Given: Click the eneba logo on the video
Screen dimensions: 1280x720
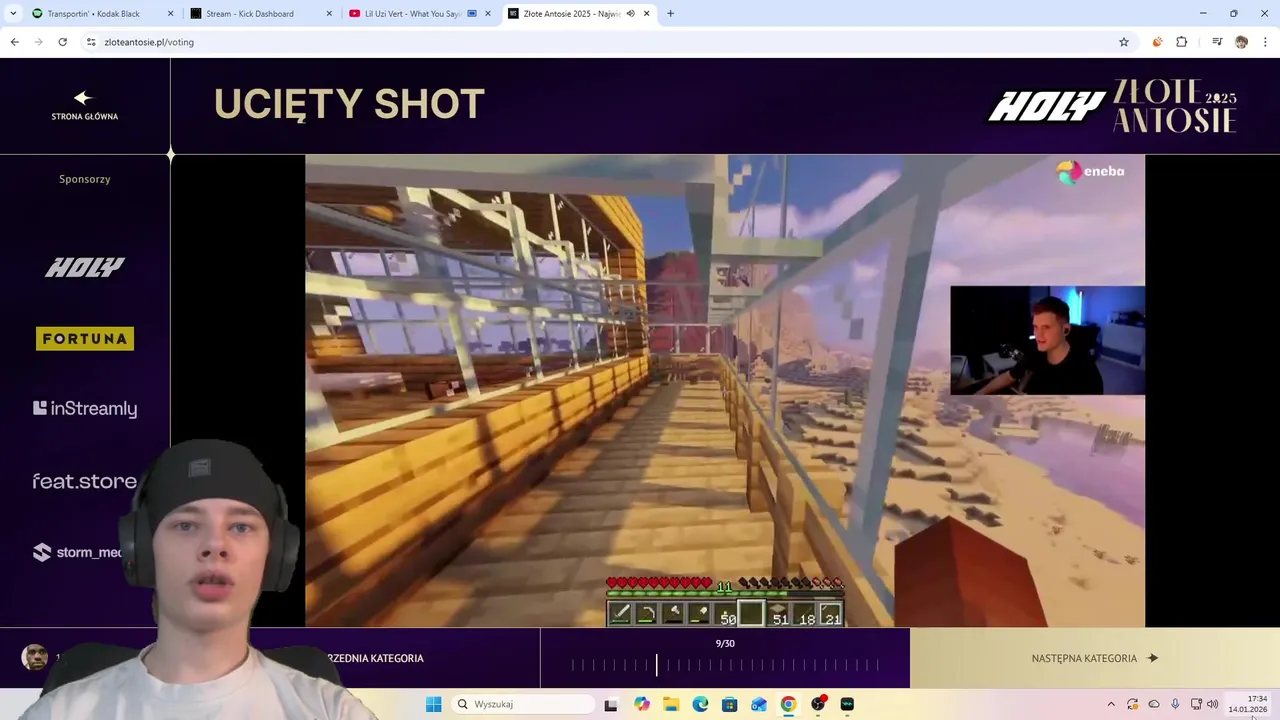Looking at the screenshot, I should point(1090,171).
